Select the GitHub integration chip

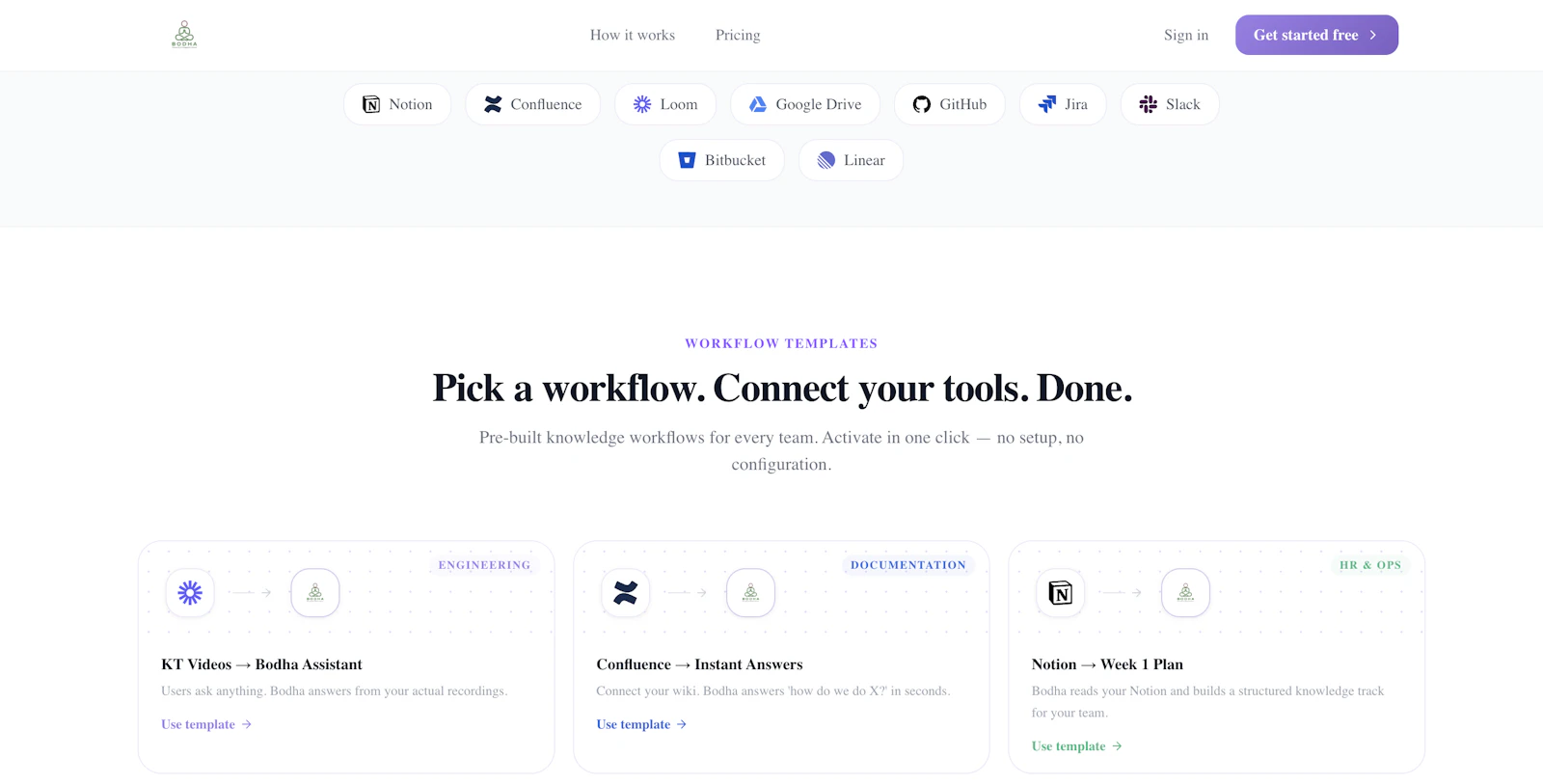pos(950,104)
